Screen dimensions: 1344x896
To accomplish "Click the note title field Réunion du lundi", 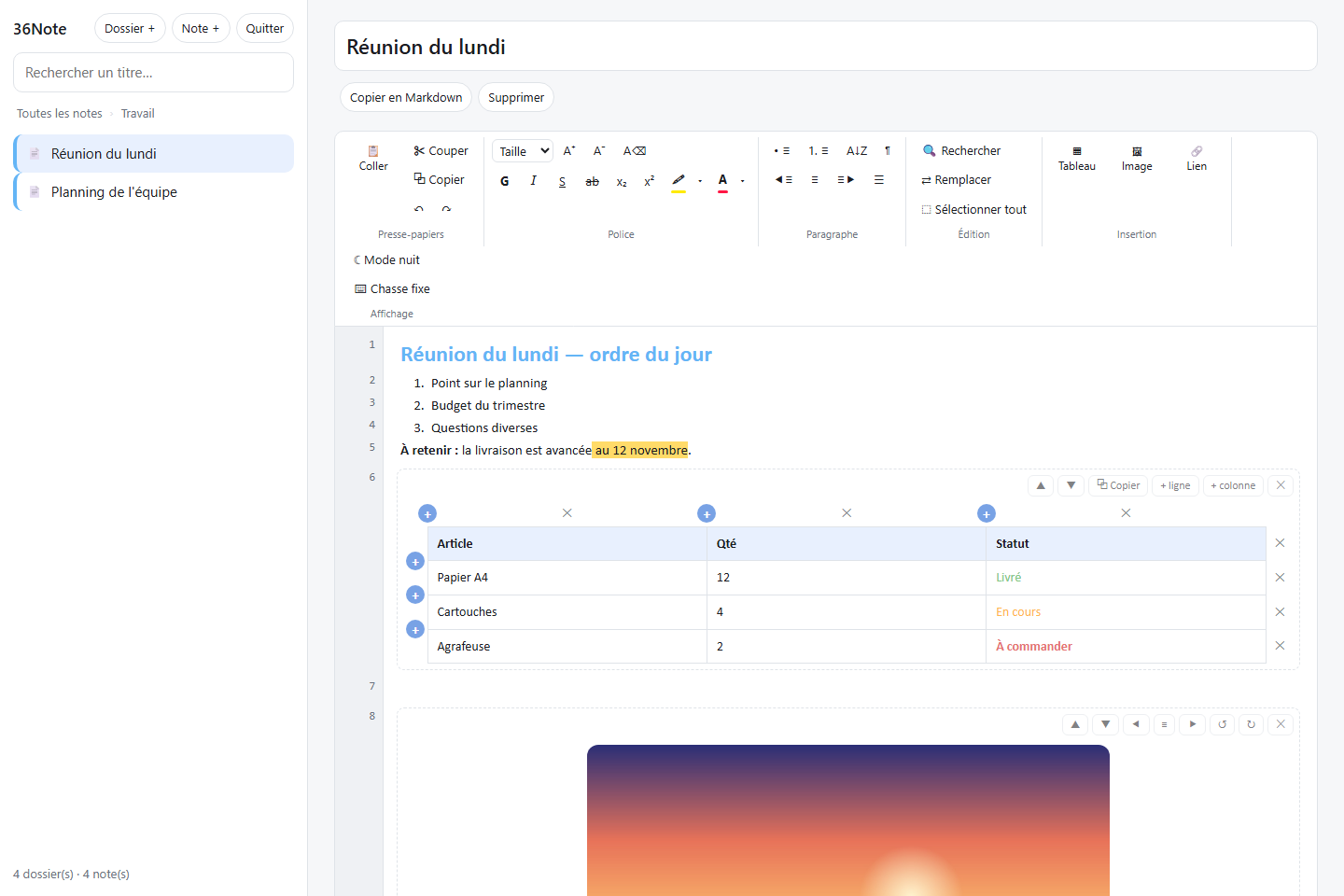I will coord(826,46).
